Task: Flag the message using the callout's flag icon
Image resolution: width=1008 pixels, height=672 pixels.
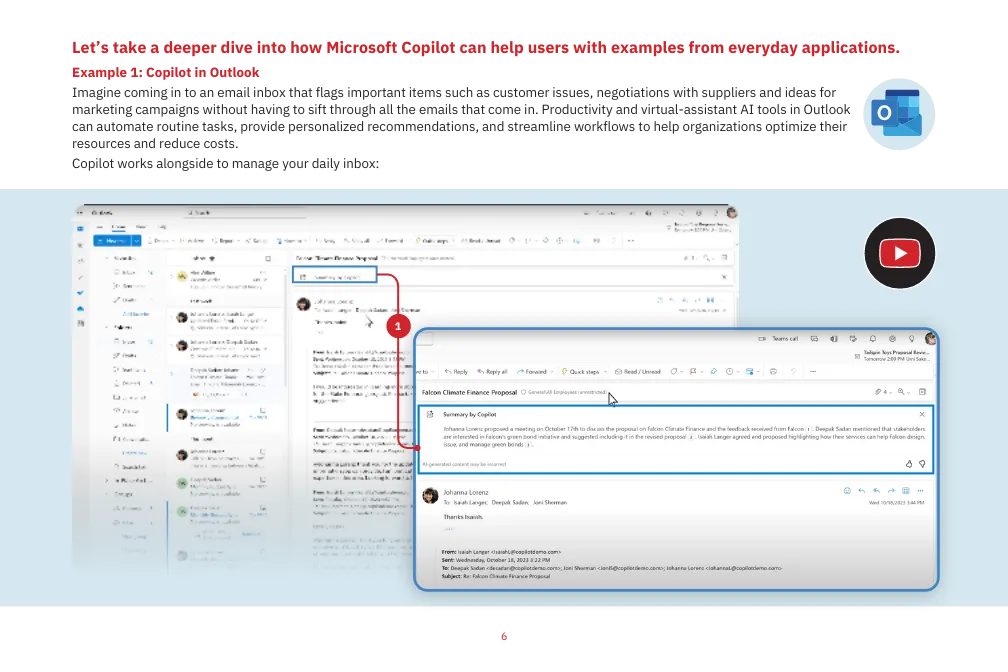Action: (x=693, y=372)
